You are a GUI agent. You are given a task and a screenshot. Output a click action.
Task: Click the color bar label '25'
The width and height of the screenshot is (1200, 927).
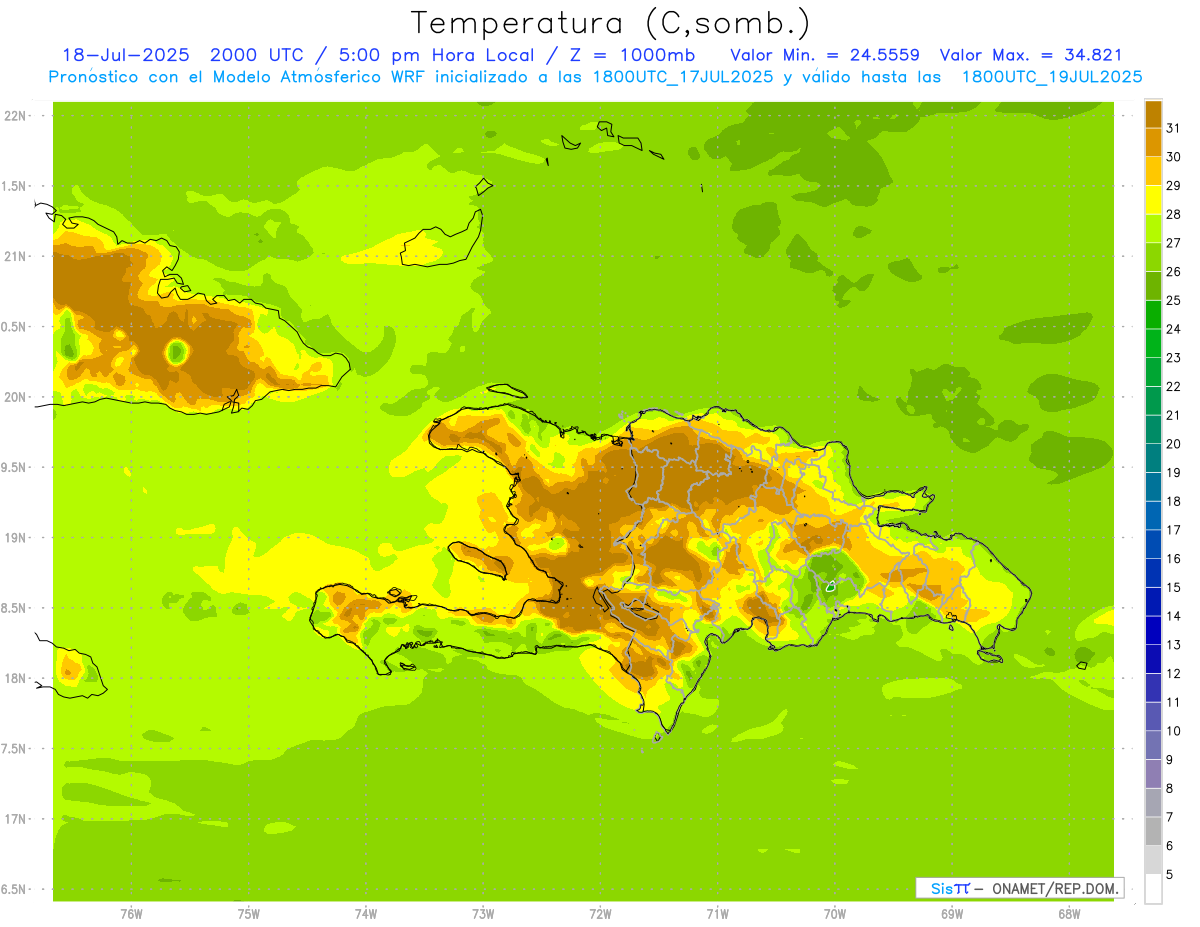[x=1174, y=300]
